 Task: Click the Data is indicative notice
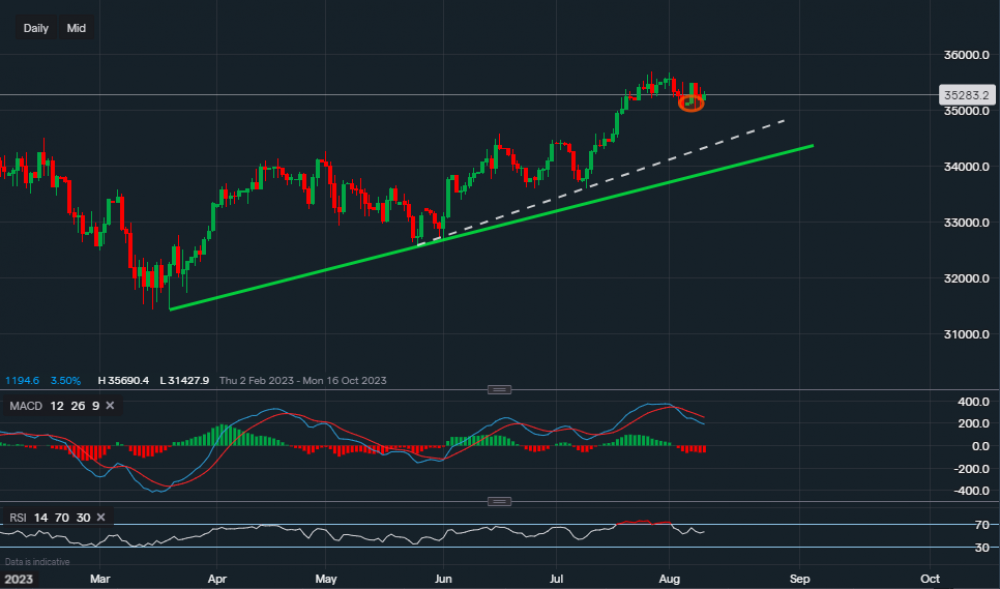point(35,561)
